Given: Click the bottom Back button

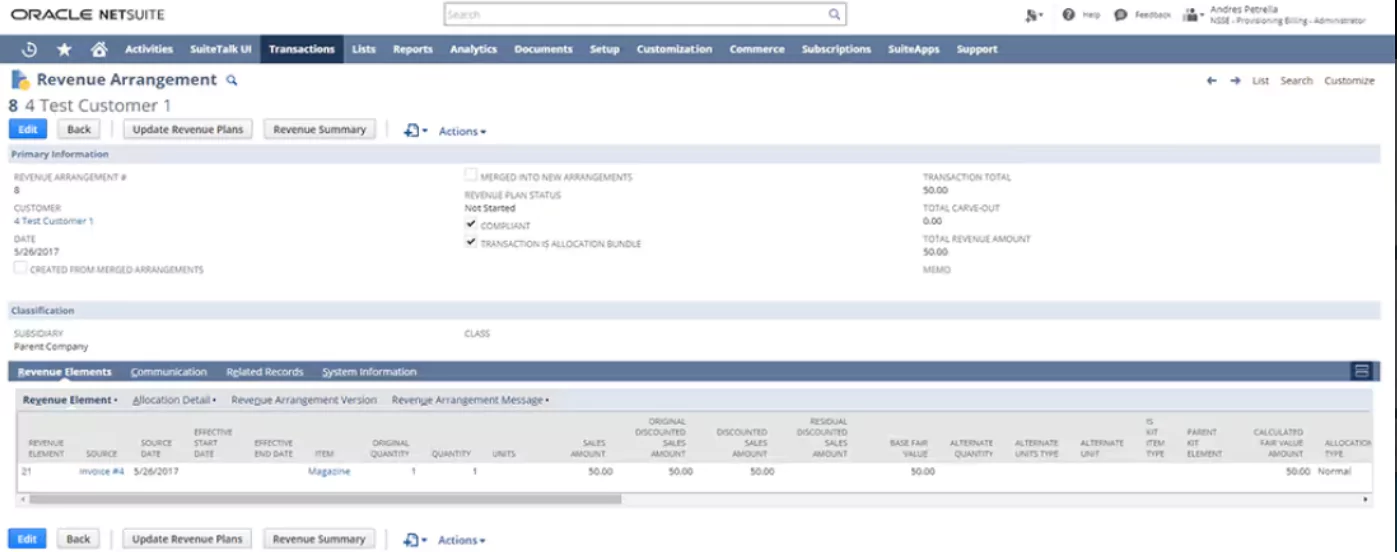Looking at the screenshot, I should point(79,539).
